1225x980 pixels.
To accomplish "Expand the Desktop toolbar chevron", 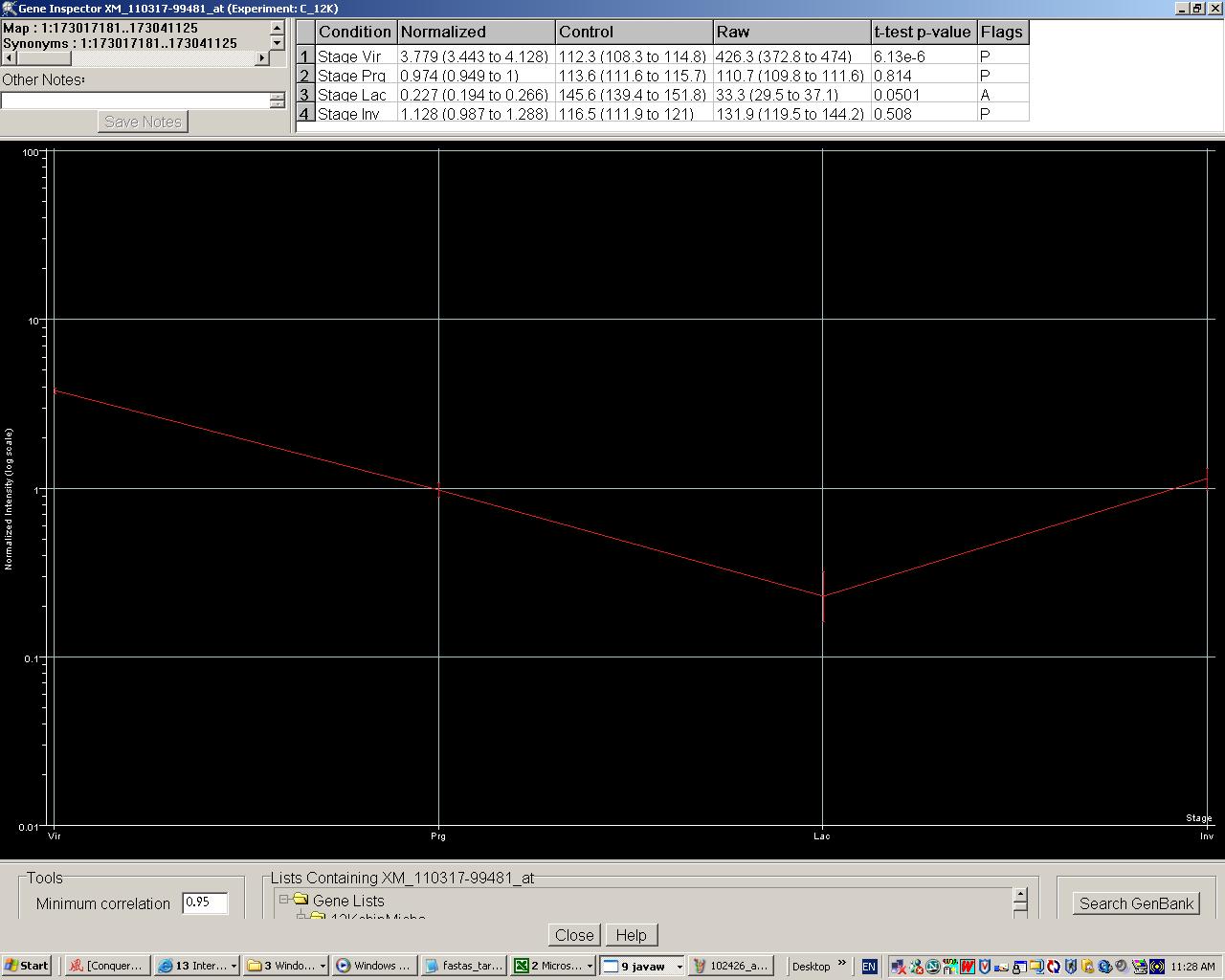I will [842, 964].
